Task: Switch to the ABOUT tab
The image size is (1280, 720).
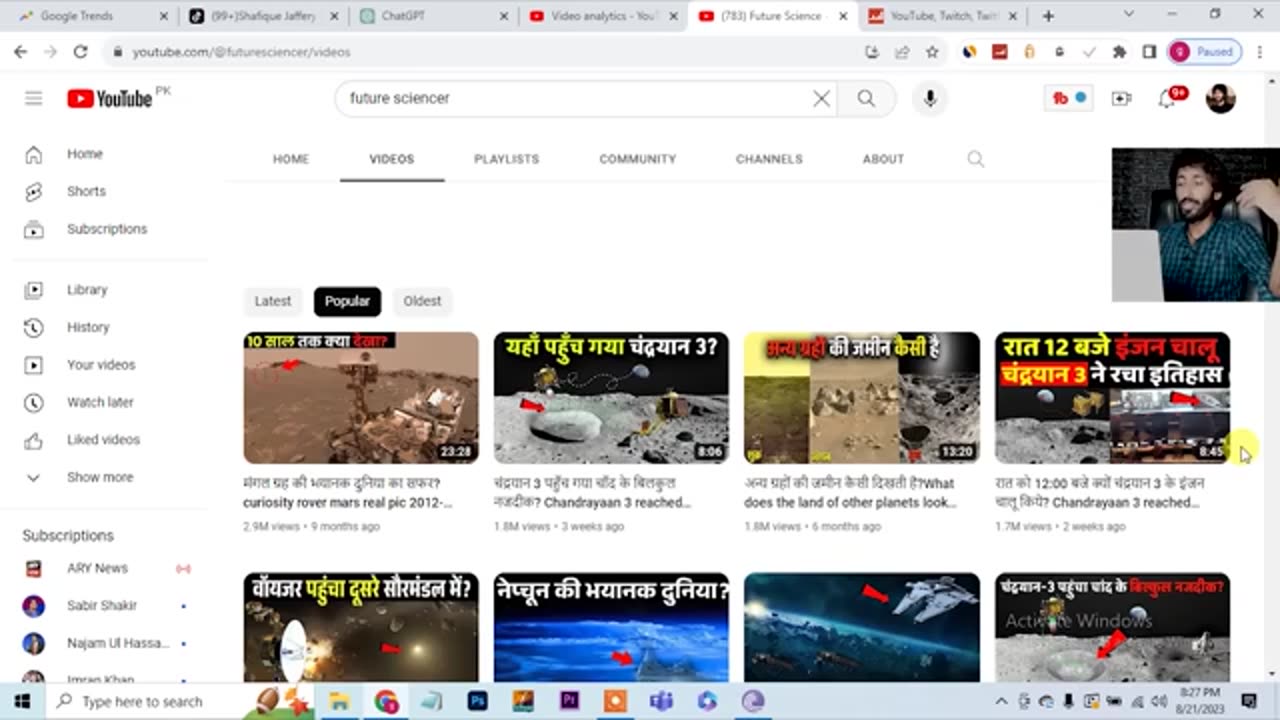Action: (x=883, y=159)
